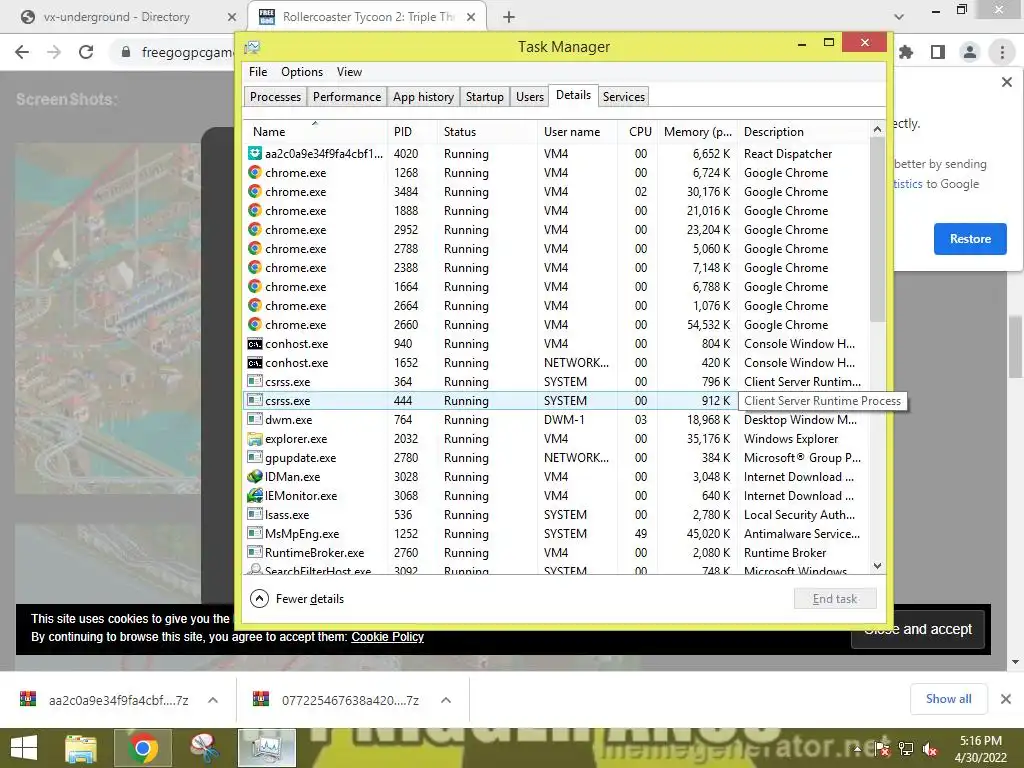
Task: Open the Windows Start button
Action: pos(24,748)
